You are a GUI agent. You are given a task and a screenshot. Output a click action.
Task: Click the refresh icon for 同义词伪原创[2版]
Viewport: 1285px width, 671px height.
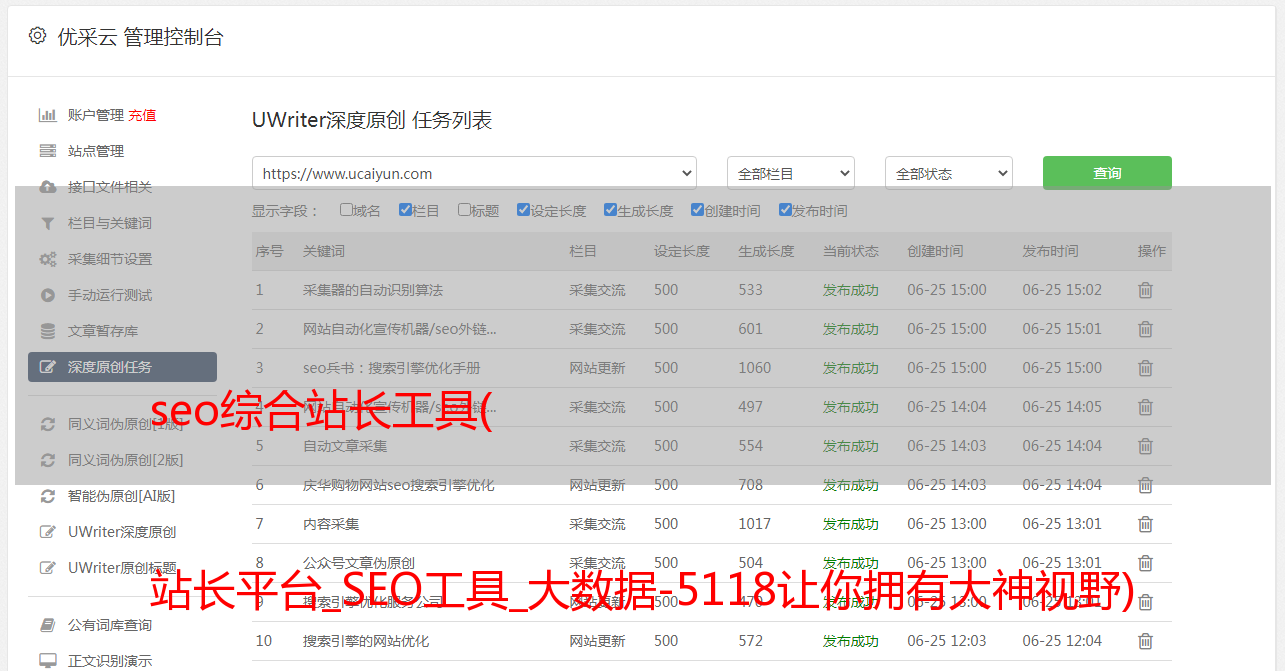coord(47,460)
